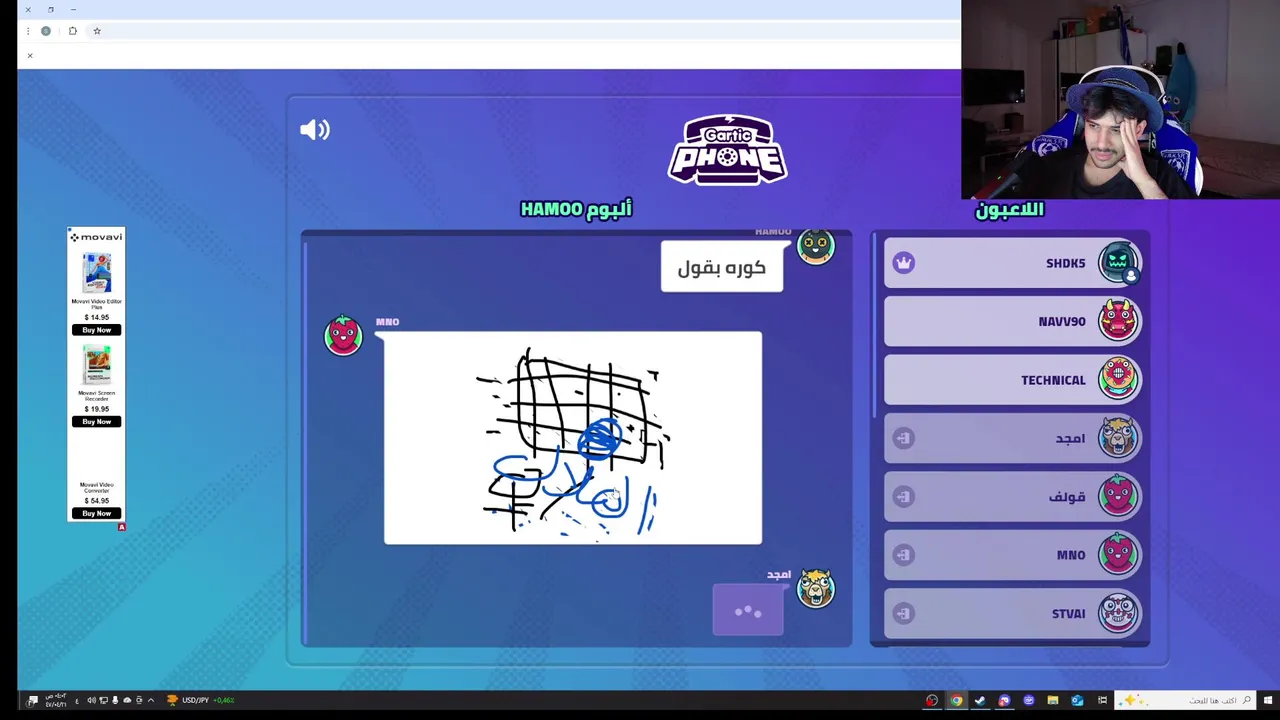Open Steam from taskbar
The width and height of the screenshot is (1280, 720).
coord(980,700)
